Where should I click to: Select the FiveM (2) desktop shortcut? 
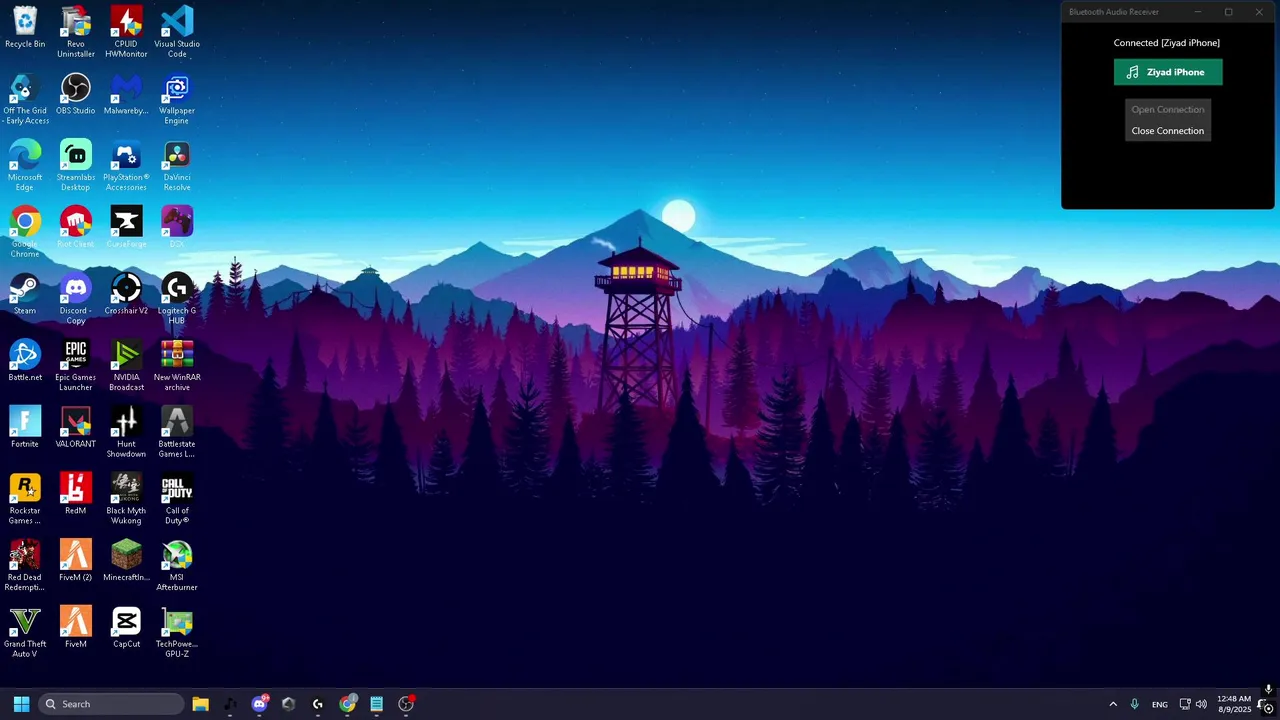pos(76,561)
